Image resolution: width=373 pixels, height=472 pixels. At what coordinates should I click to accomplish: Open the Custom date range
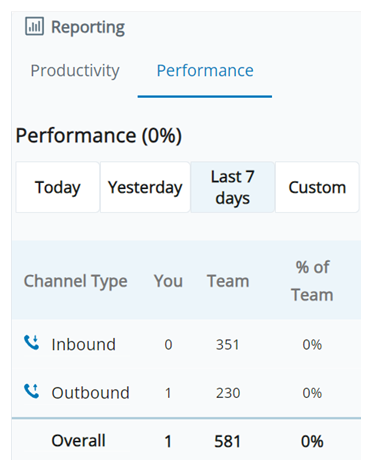click(x=317, y=187)
